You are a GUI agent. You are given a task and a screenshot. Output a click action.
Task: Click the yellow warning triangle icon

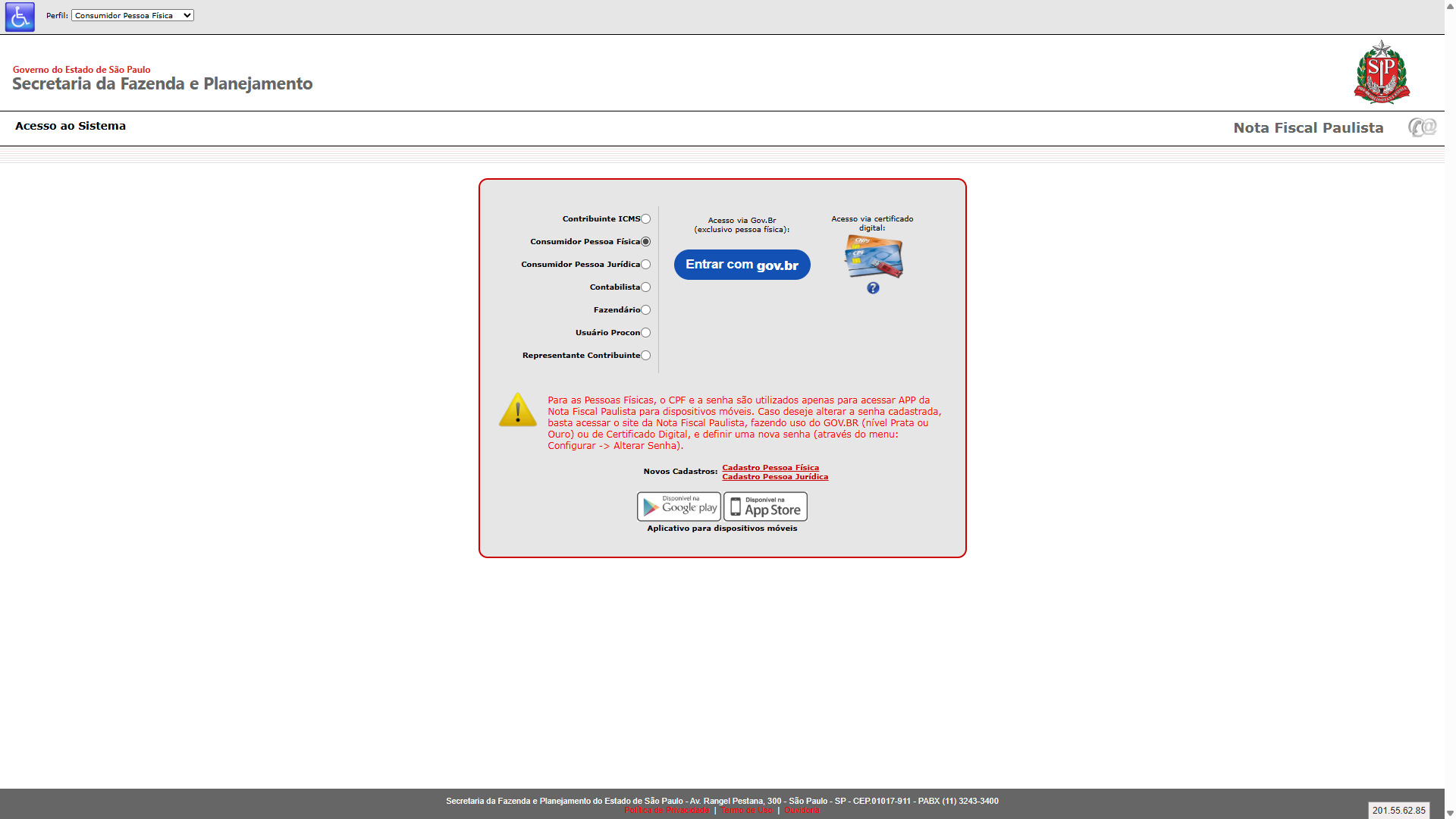518,410
